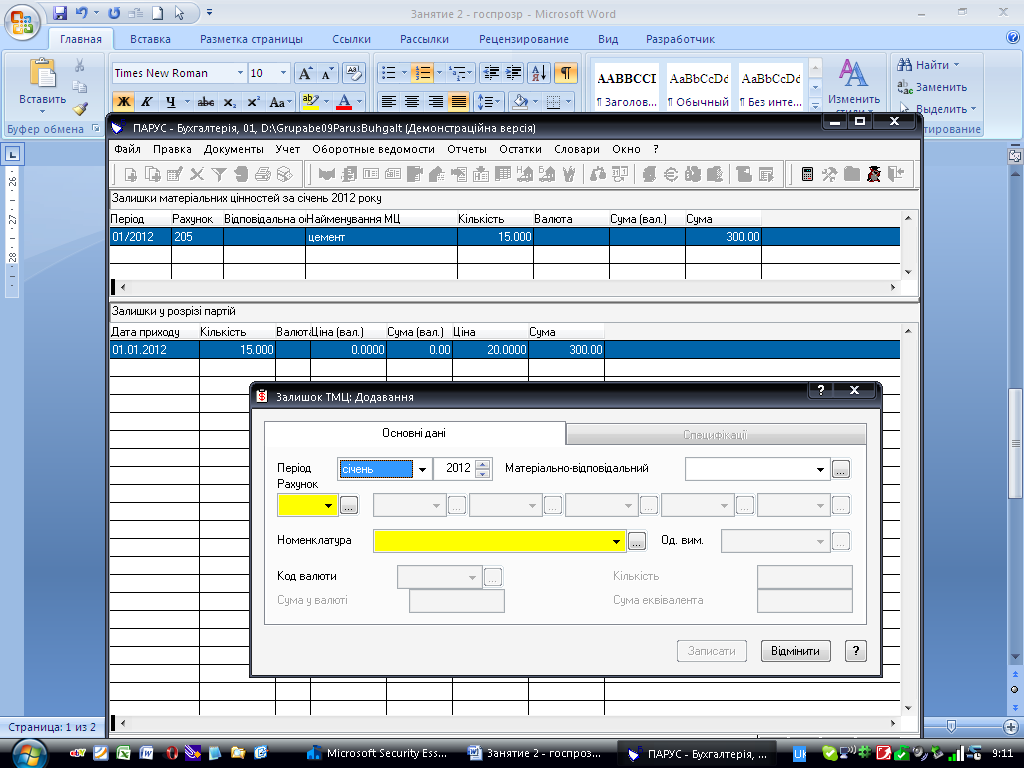This screenshot has height=768, width=1024.
Task: Open the Документы menu in PARUS
Action: click(x=233, y=149)
